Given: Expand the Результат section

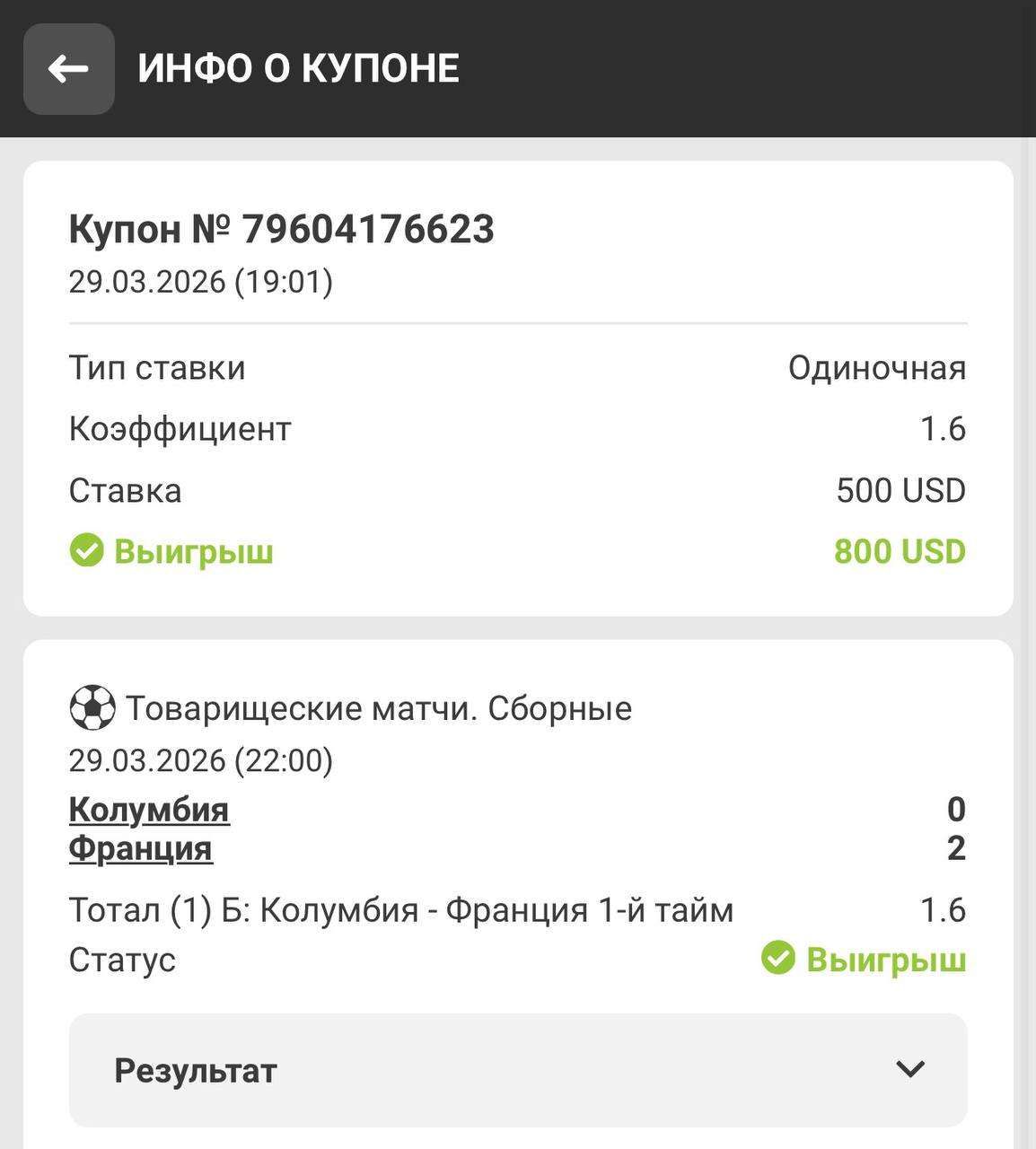Looking at the screenshot, I should coord(517,1070).
